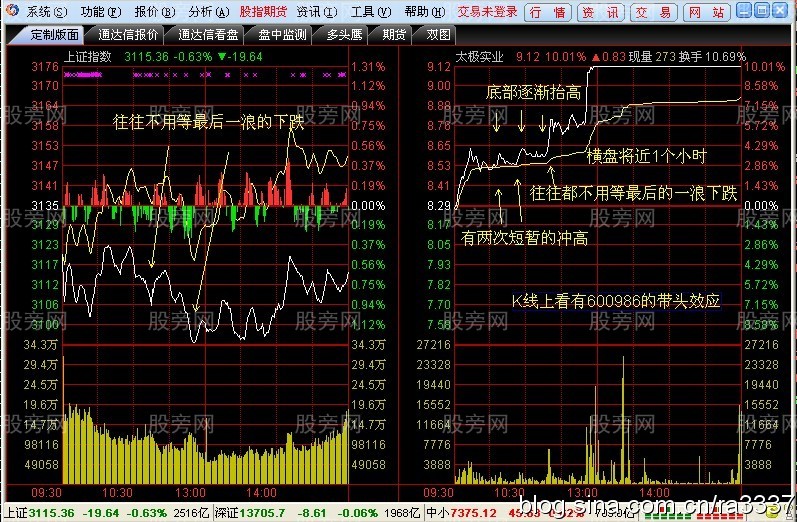Click the 1968亿 turnover value in status bar
797x522 pixels.
(402, 513)
